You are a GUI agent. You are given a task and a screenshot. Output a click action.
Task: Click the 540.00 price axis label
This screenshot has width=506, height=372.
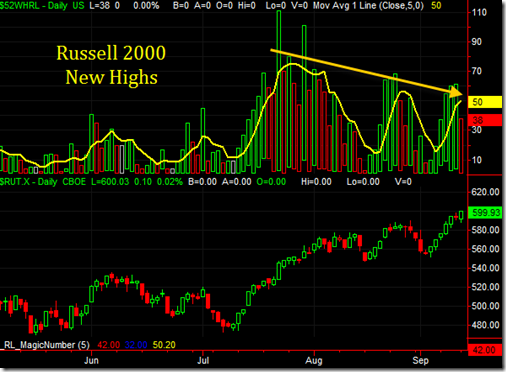point(485,268)
